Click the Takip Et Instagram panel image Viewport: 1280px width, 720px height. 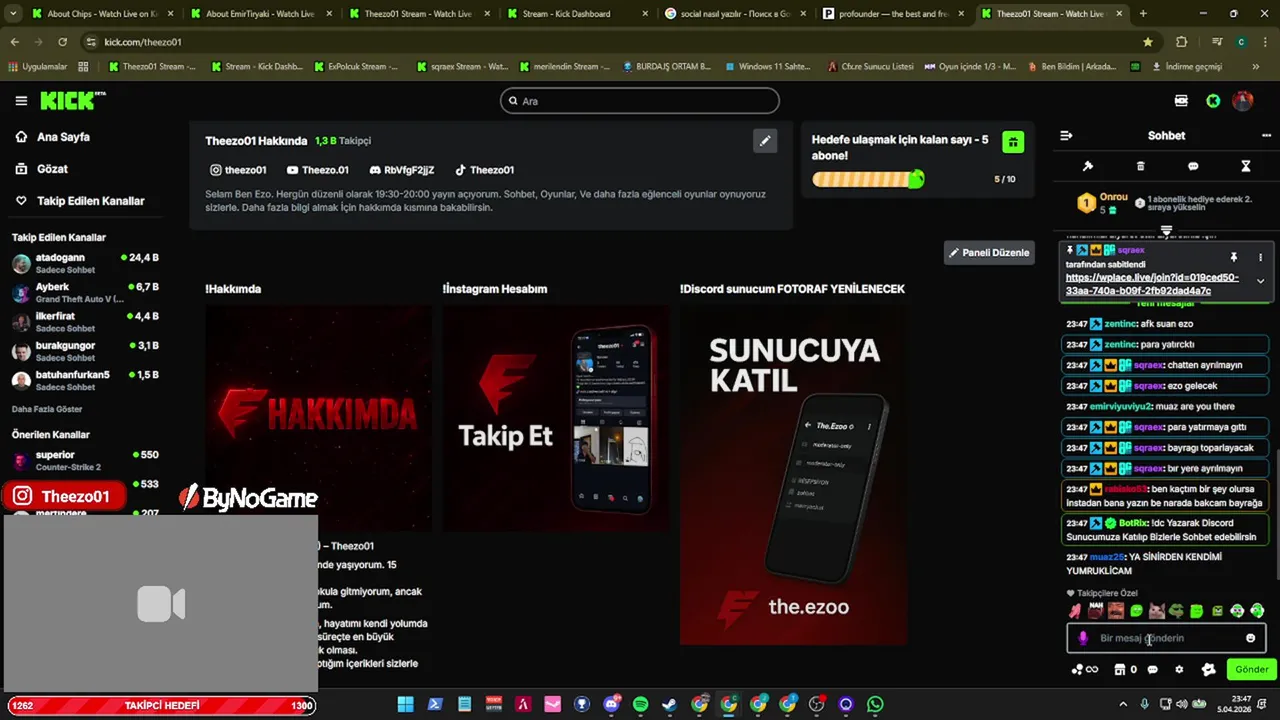click(555, 417)
